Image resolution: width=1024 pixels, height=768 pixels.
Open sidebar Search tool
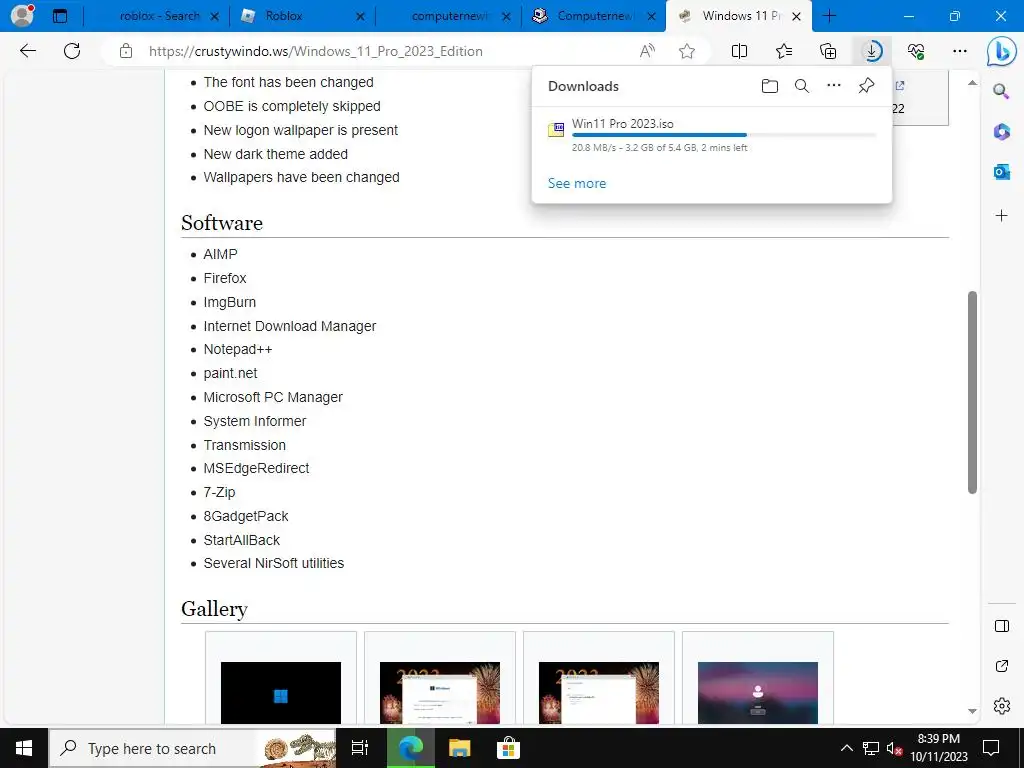pos(1001,91)
